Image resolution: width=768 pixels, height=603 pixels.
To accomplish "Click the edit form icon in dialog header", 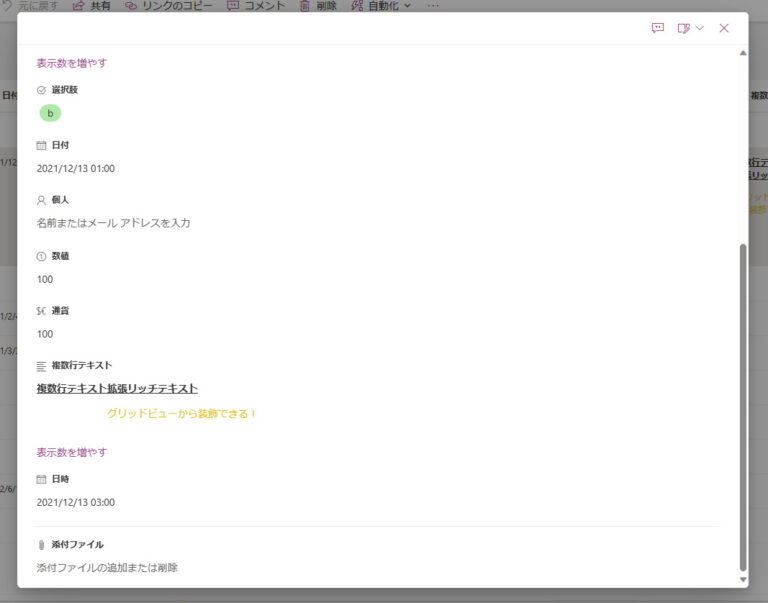I will coord(683,28).
